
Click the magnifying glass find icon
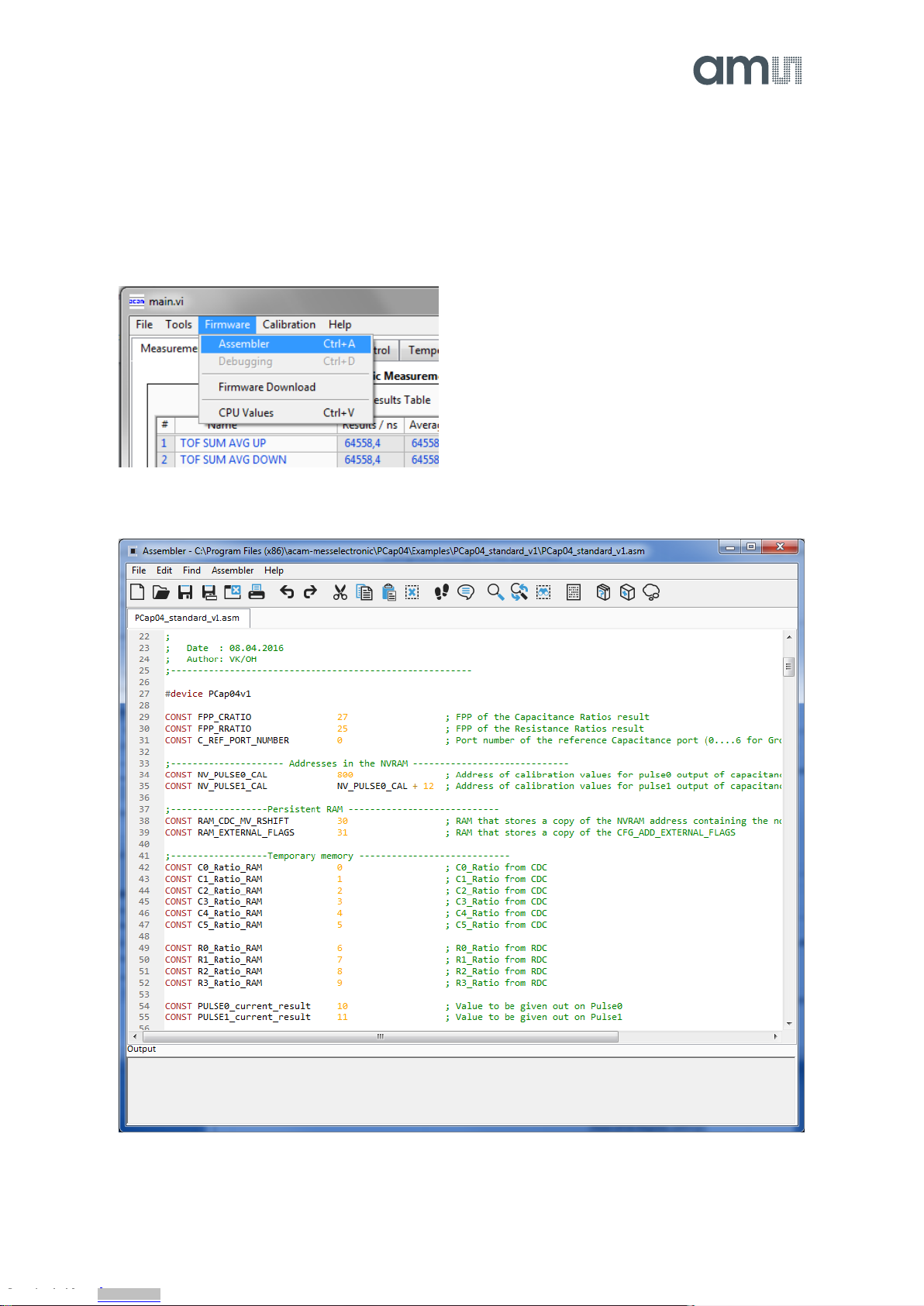(495, 593)
